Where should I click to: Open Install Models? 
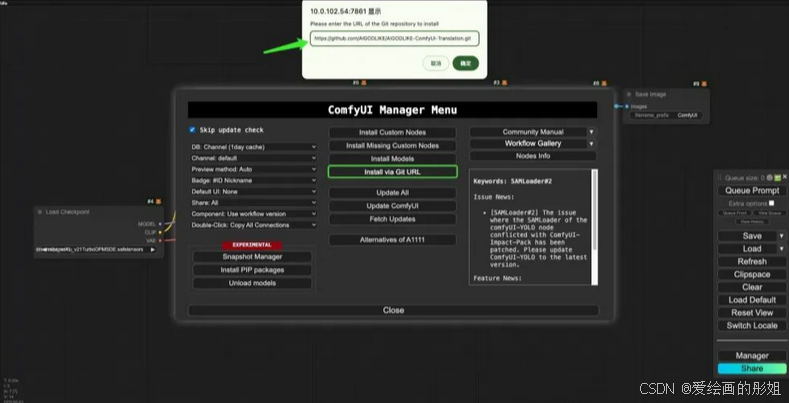pyautogui.click(x=392, y=158)
